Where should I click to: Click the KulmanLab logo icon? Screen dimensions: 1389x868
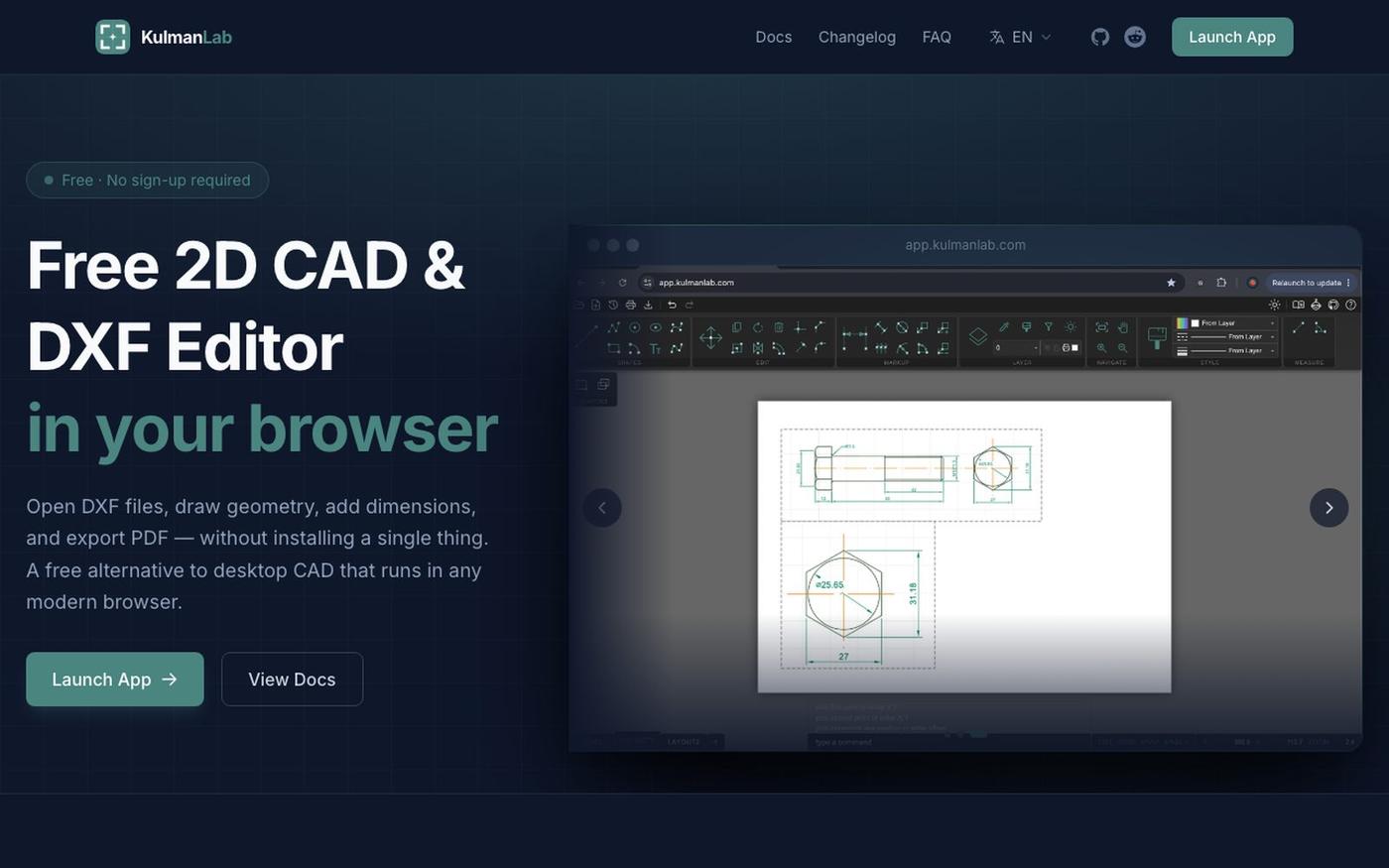pyautogui.click(x=112, y=37)
